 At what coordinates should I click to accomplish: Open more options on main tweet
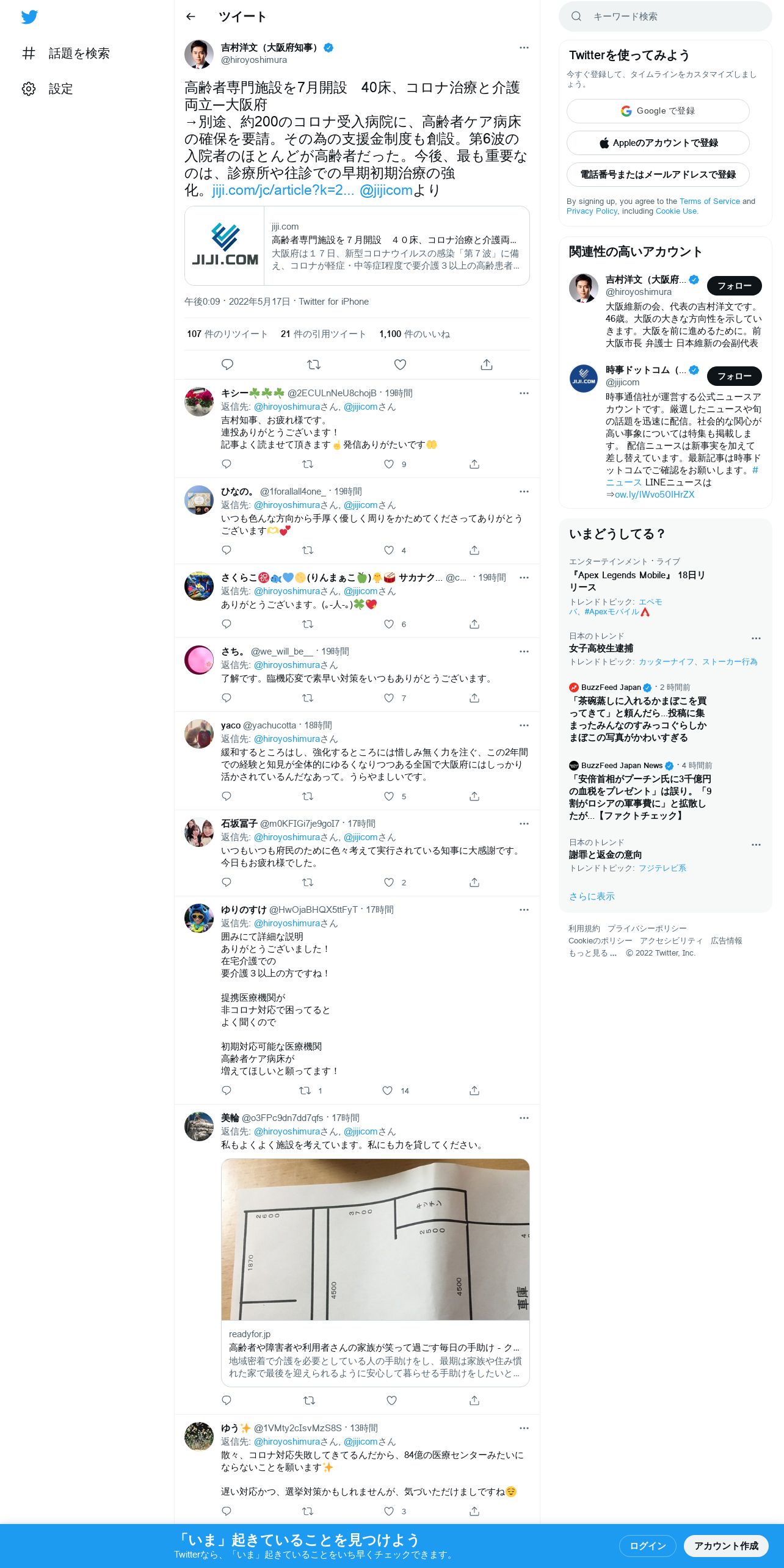coord(524,48)
